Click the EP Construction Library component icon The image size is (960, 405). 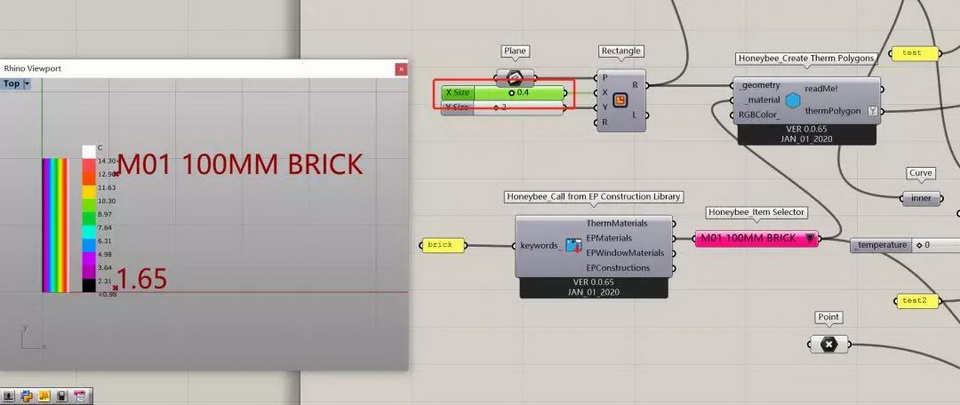click(574, 246)
